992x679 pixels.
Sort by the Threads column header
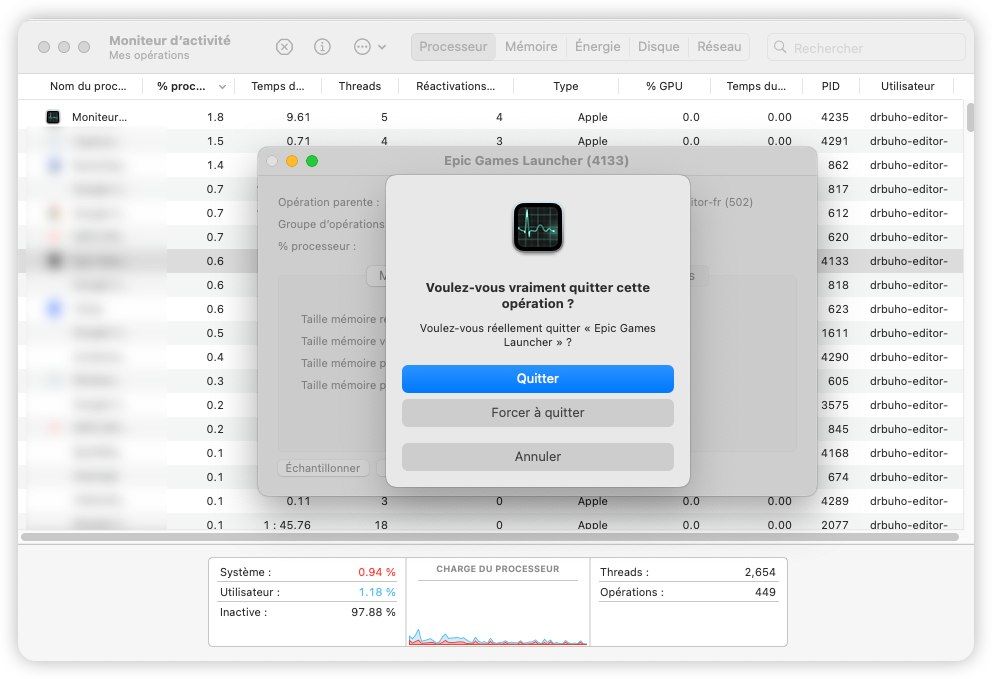359,86
